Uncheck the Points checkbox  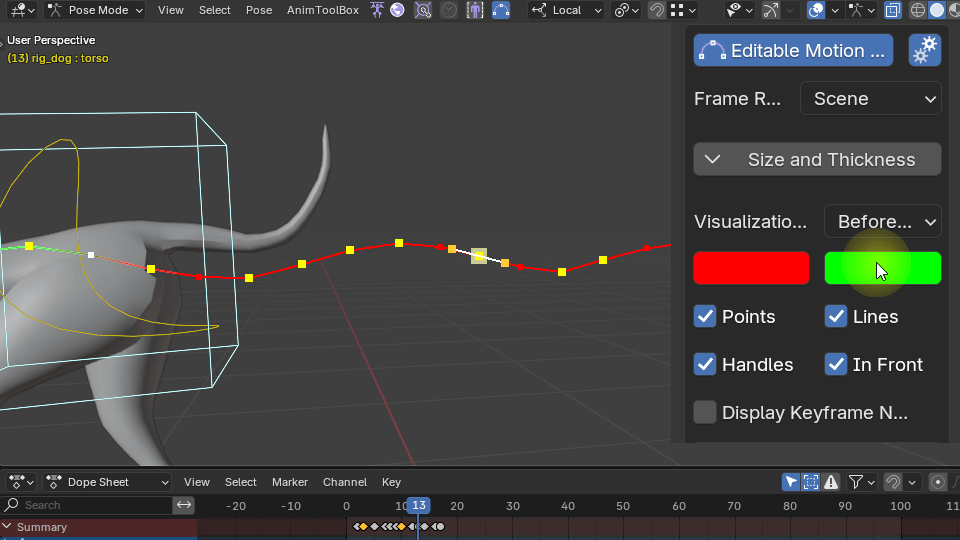pyautogui.click(x=705, y=316)
